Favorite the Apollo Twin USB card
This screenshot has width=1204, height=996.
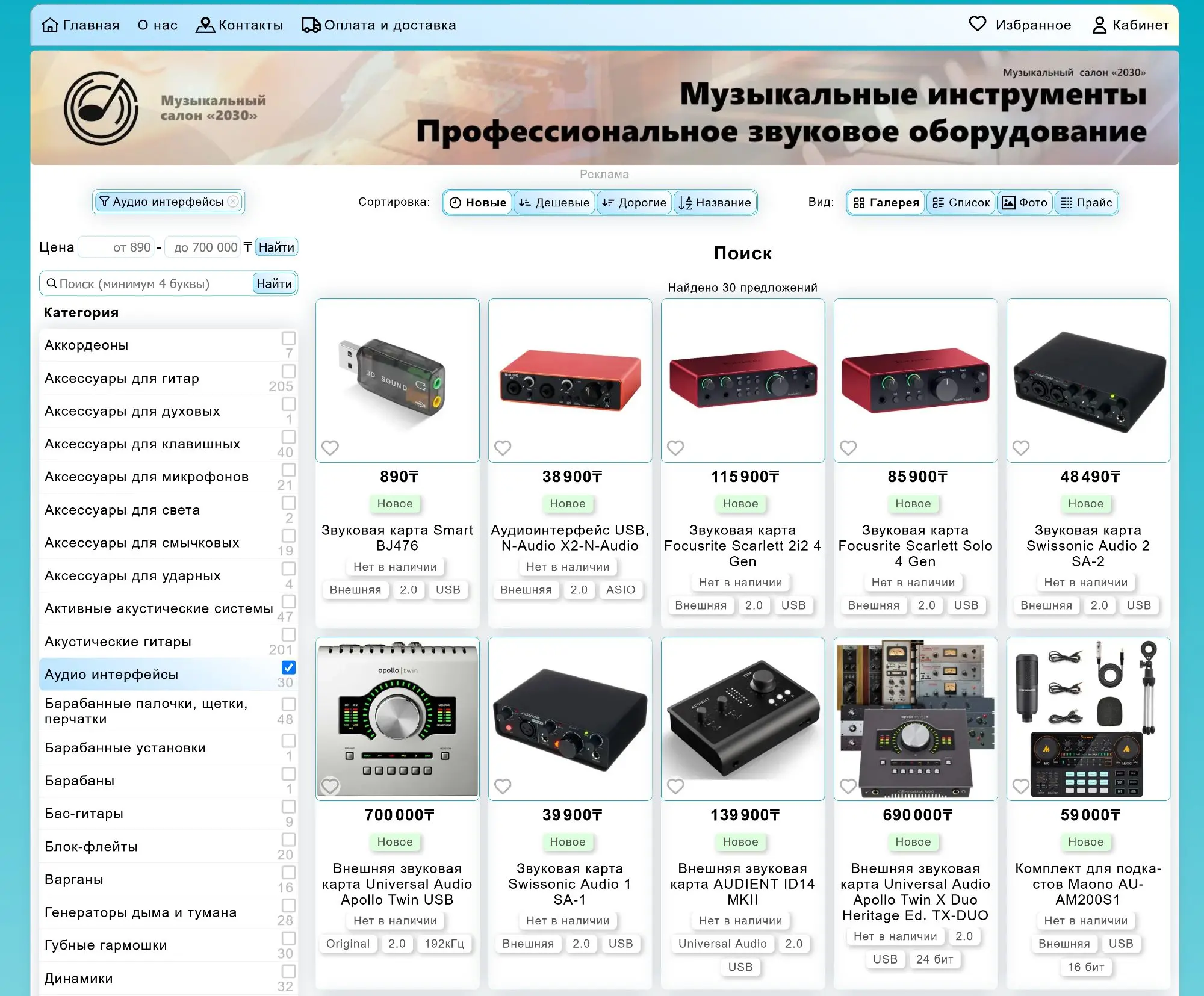(330, 786)
